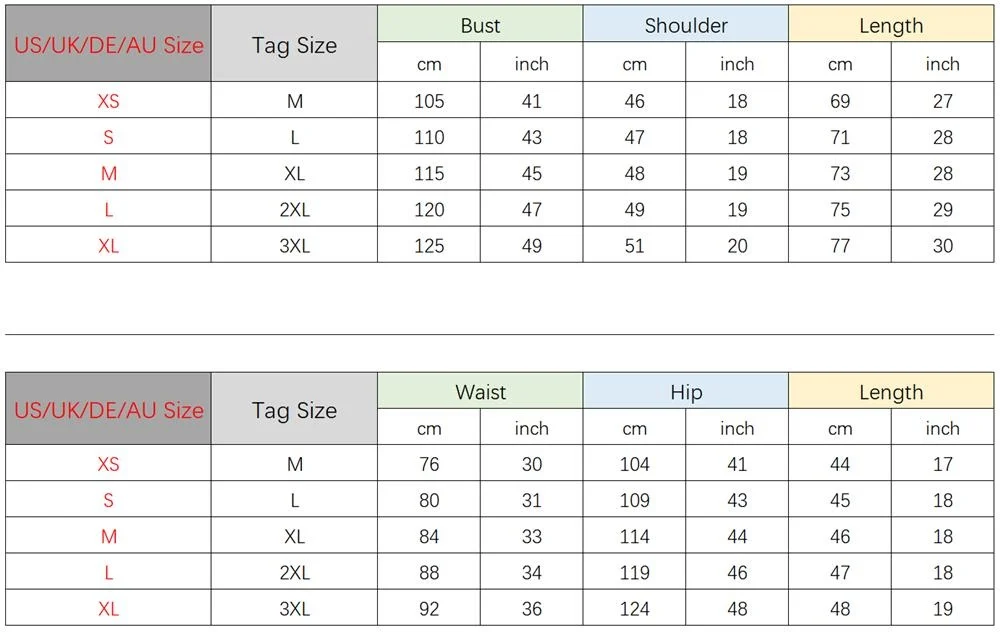The width and height of the screenshot is (1000, 632).
Task: Select hip value 124 cm
Action: (x=634, y=608)
